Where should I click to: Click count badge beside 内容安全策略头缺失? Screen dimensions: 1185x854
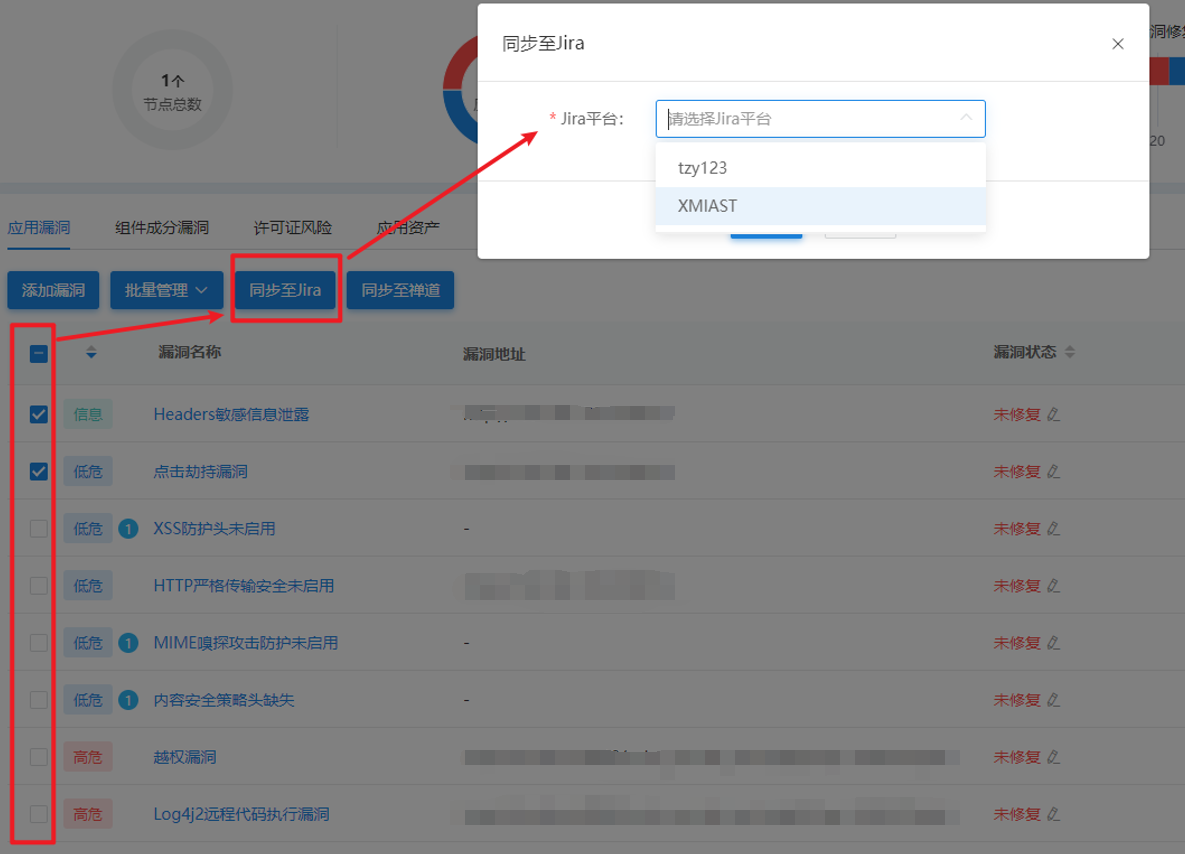128,700
